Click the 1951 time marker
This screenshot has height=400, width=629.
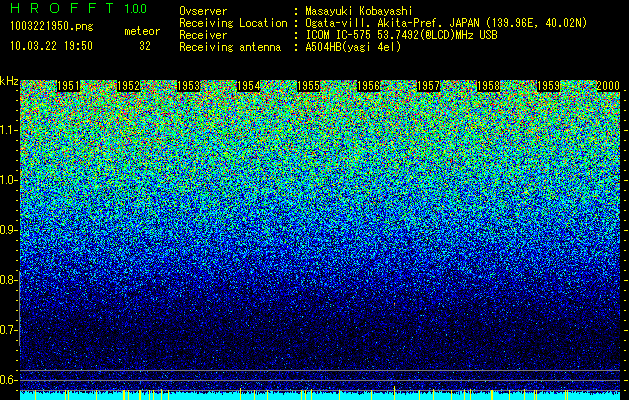pos(68,86)
